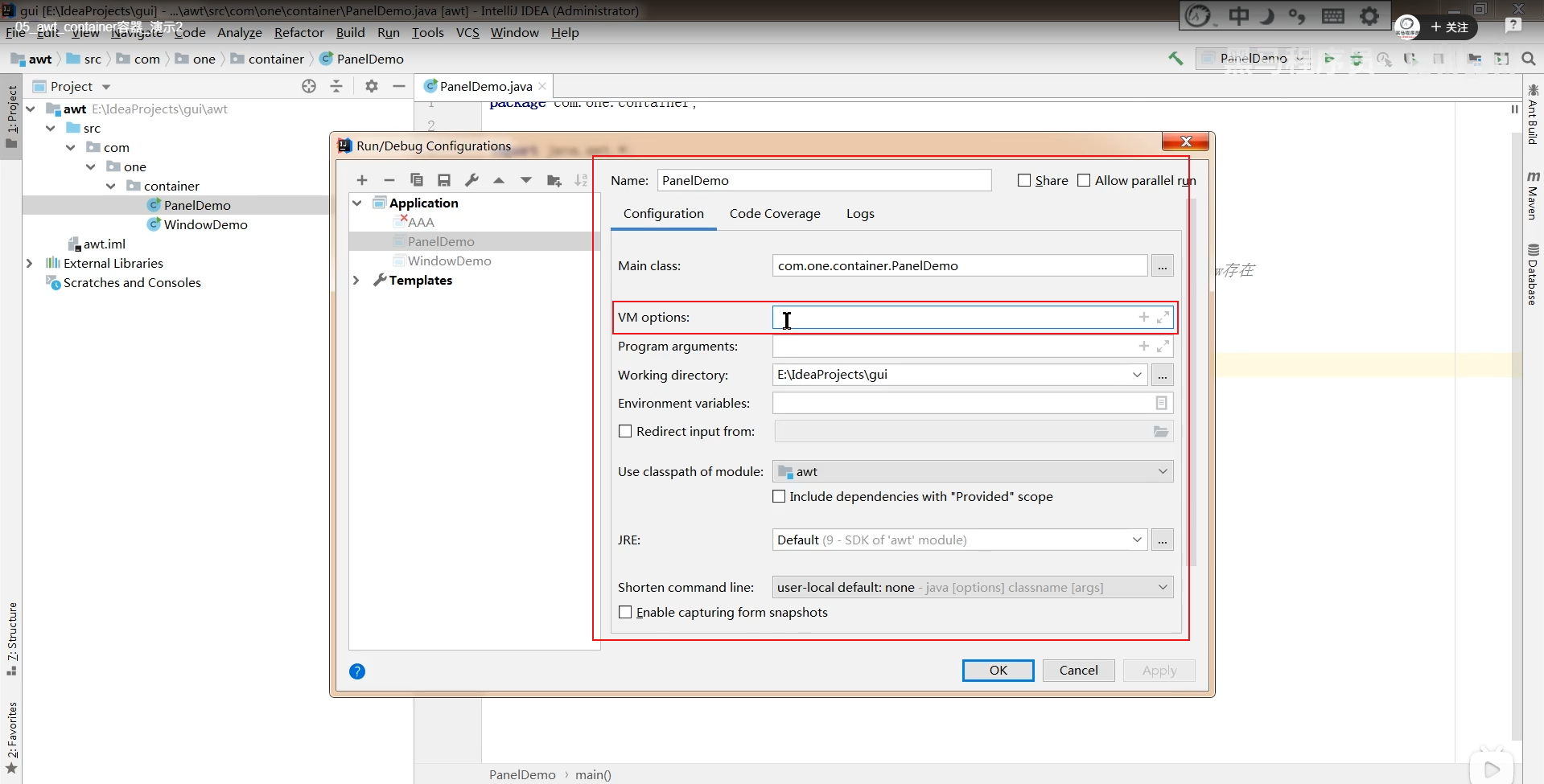The width and height of the screenshot is (1544, 784).
Task: Sort configurations alphabetically icon
Action: 581,180
